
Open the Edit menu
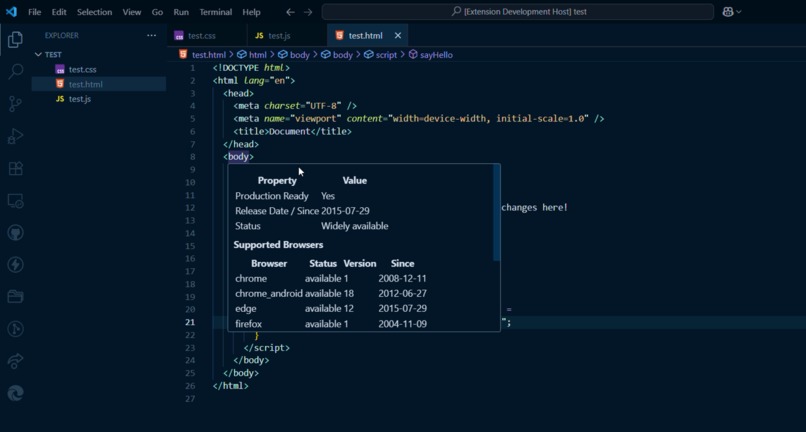pos(59,12)
